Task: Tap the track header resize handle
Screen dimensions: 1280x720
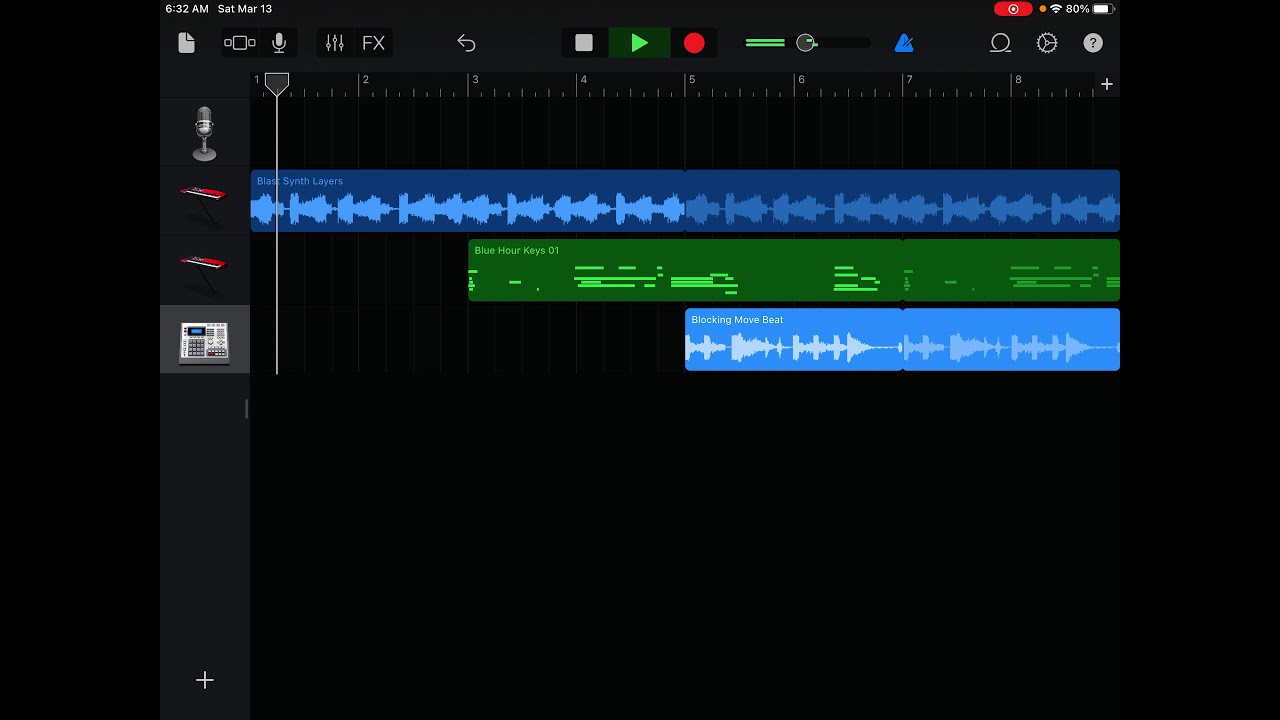Action: (246, 409)
